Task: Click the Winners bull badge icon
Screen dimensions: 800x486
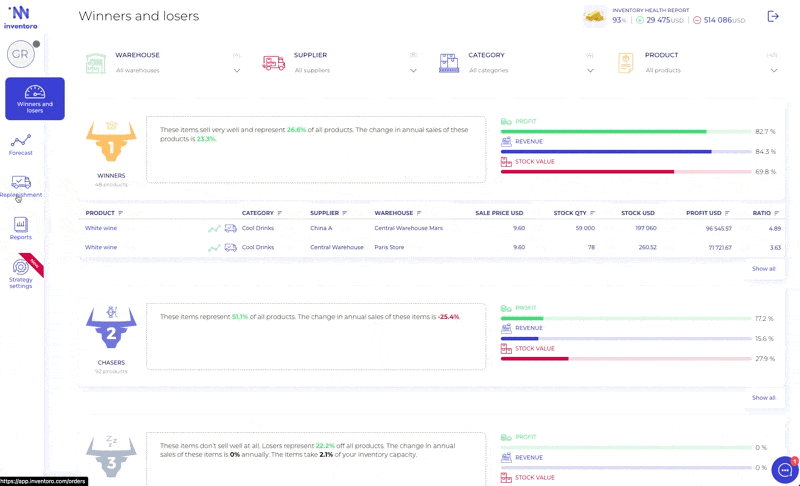Action: pos(111,141)
